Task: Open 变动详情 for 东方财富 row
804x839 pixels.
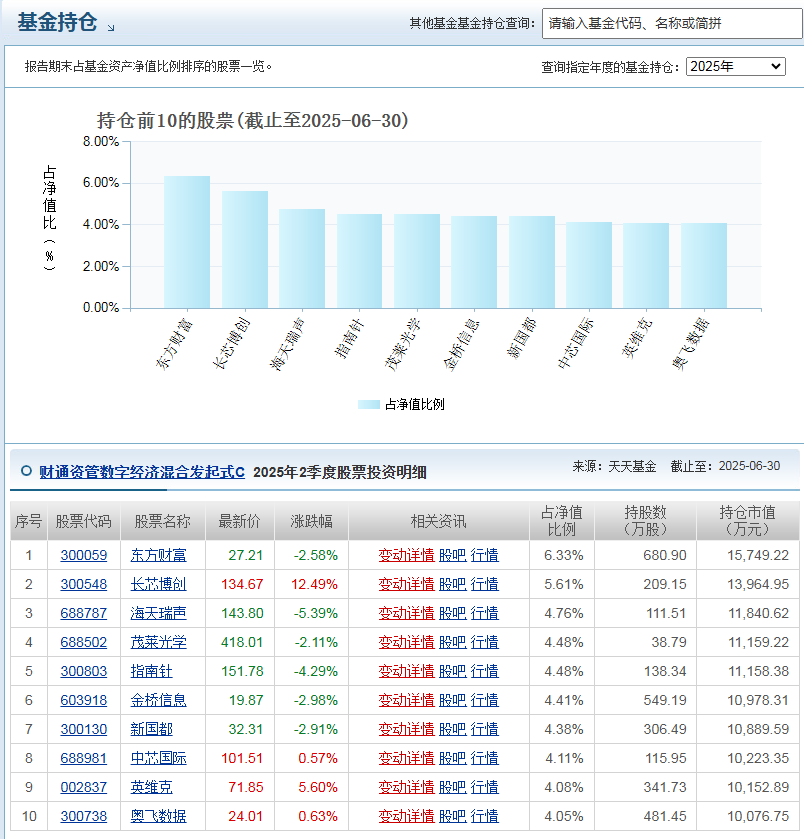Action: [407, 555]
